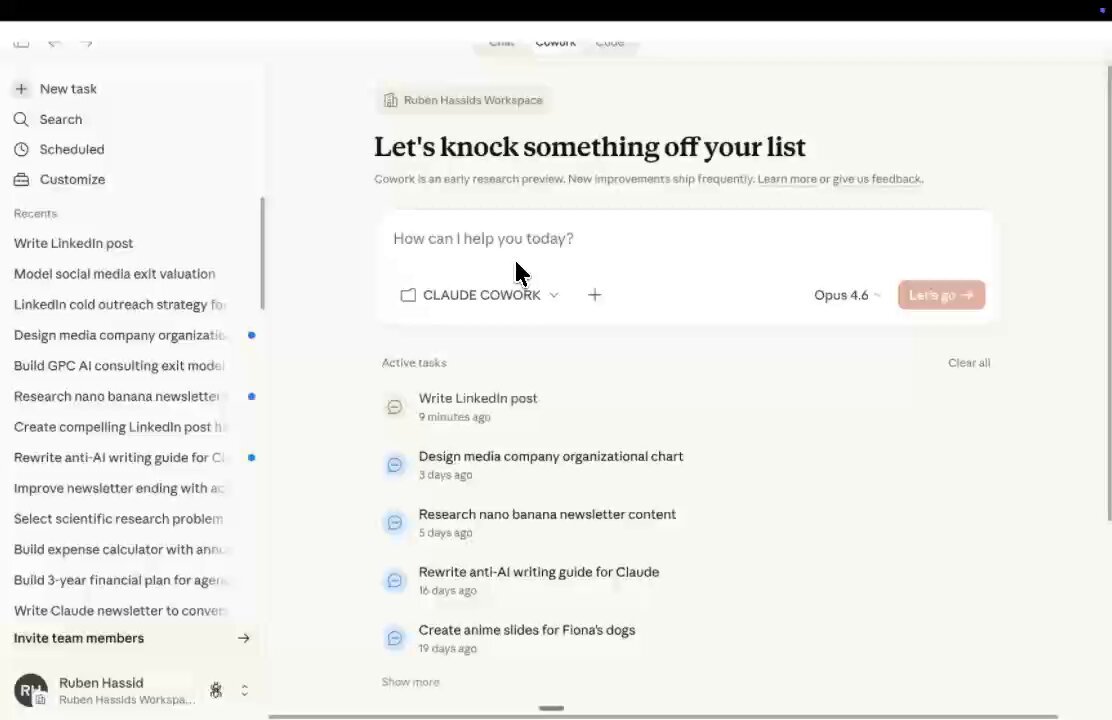The height and width of the screenshot is (720, 1112).
Task: Open recent Build GPC AI consulting exit model
Action: (119, 365)
